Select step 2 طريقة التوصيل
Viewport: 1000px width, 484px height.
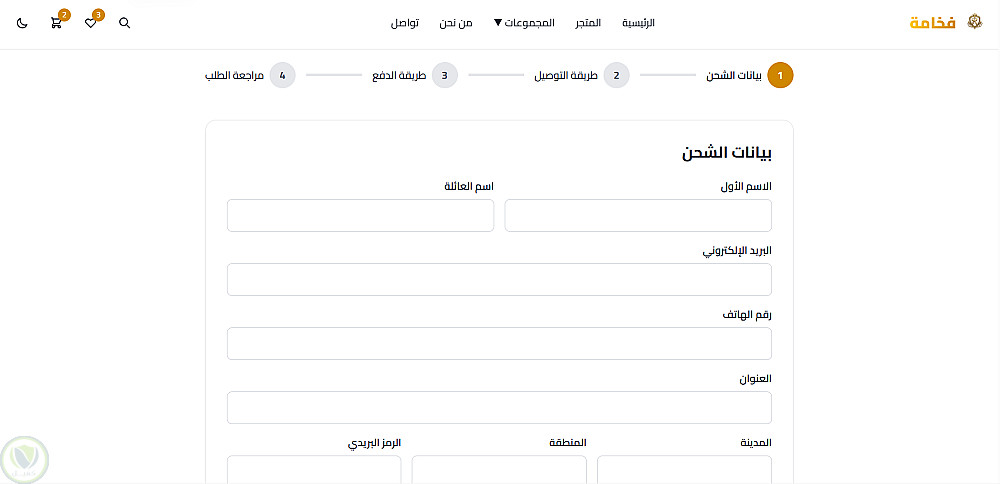tap(617, 76)
